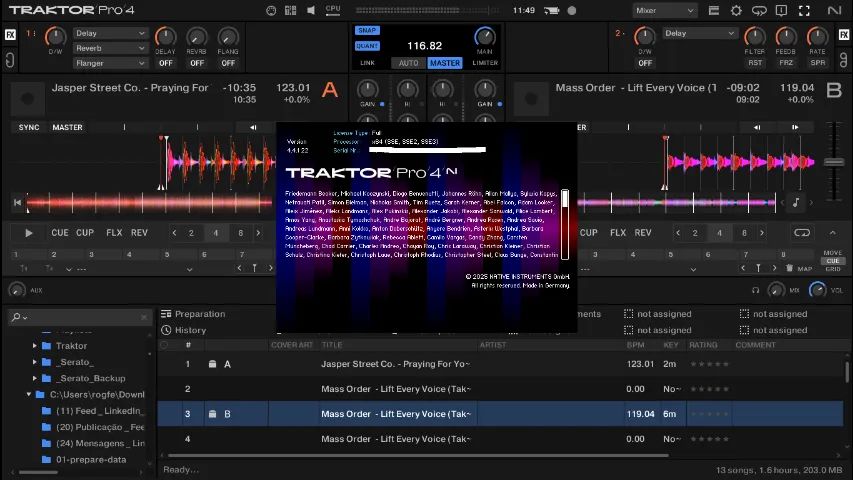Image resolution: width=853 pixels, height=480 pixels.
Task: Open FX 2 Delay effect dropdown
Action: coord(699,33)
